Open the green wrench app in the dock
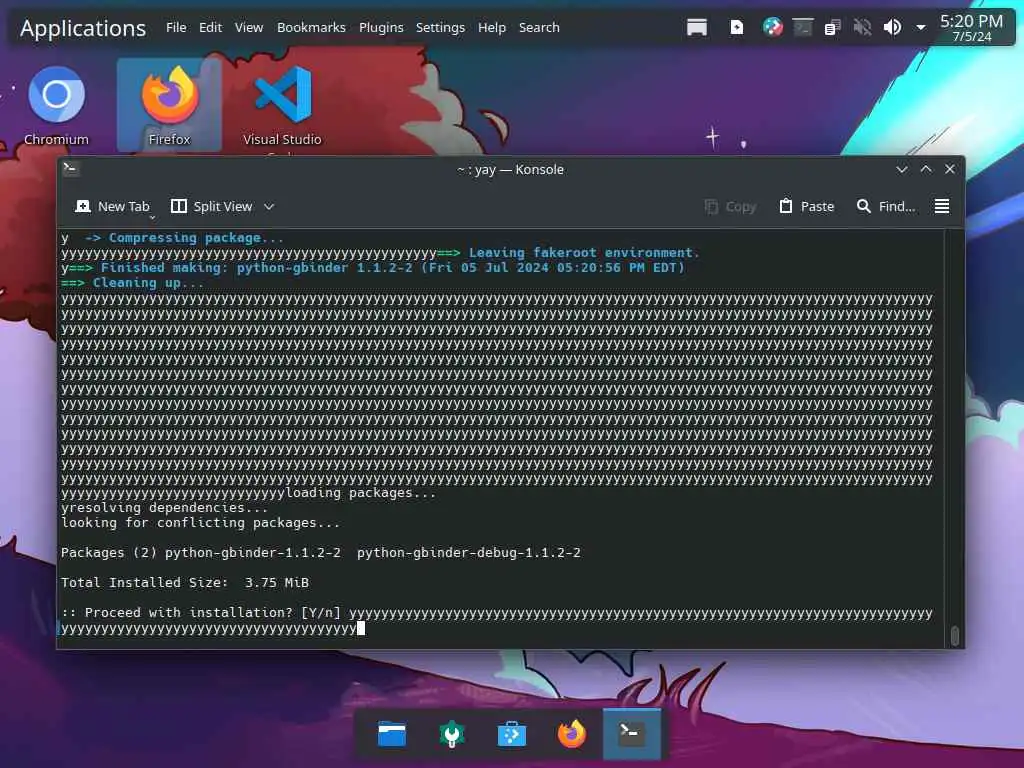The image size is (1024, 768). 451,735
